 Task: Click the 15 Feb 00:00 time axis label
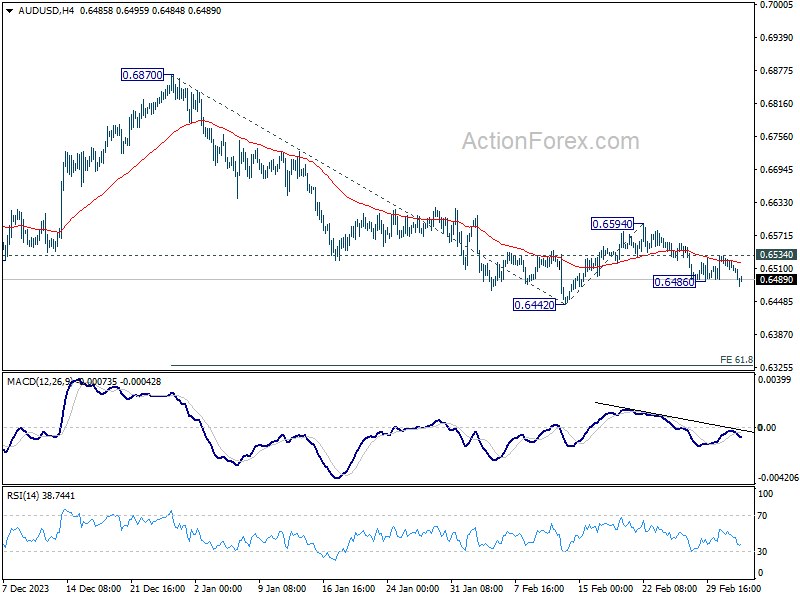tap(606, 589)
